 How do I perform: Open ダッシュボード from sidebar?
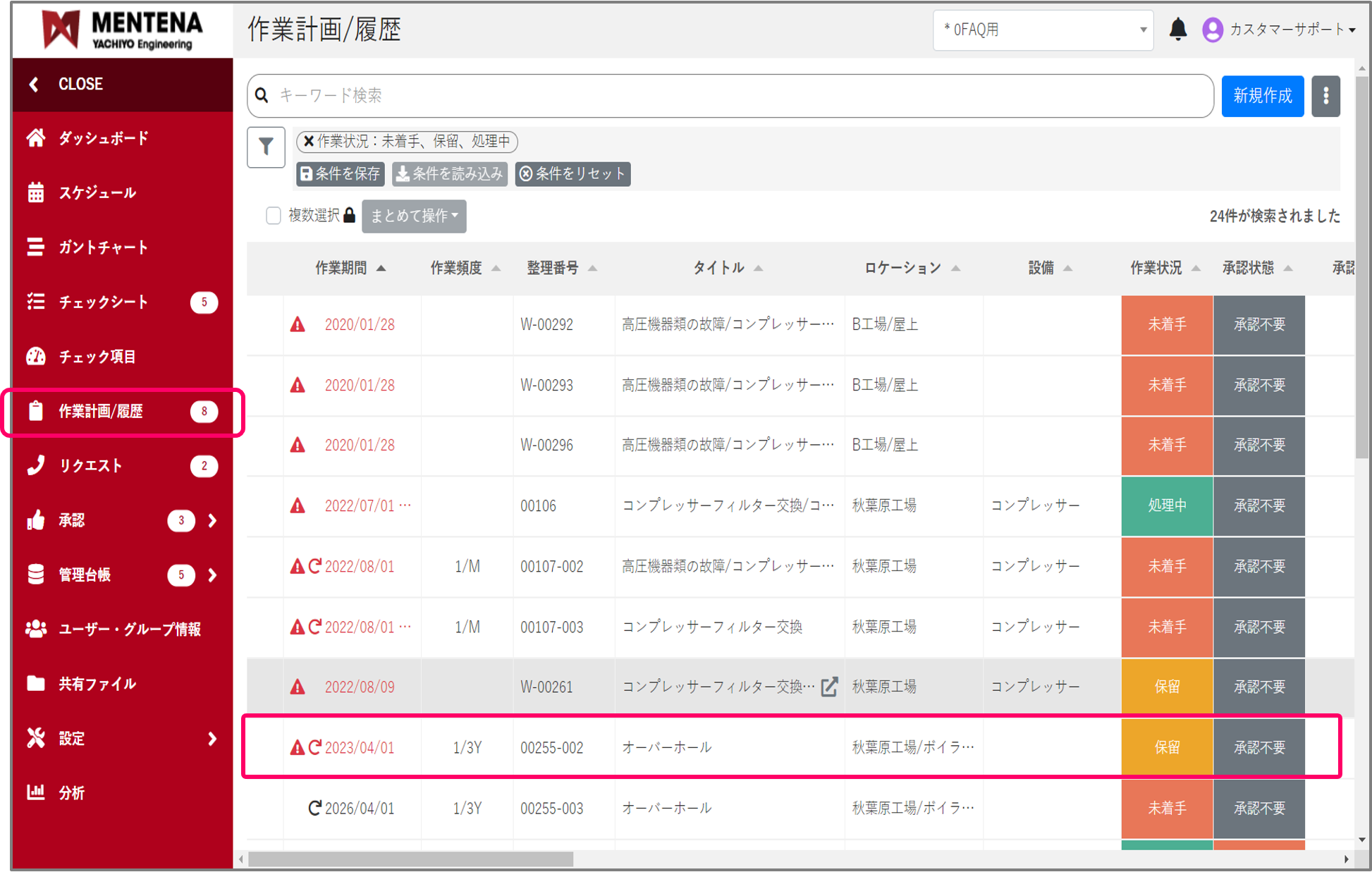[103, 138]
